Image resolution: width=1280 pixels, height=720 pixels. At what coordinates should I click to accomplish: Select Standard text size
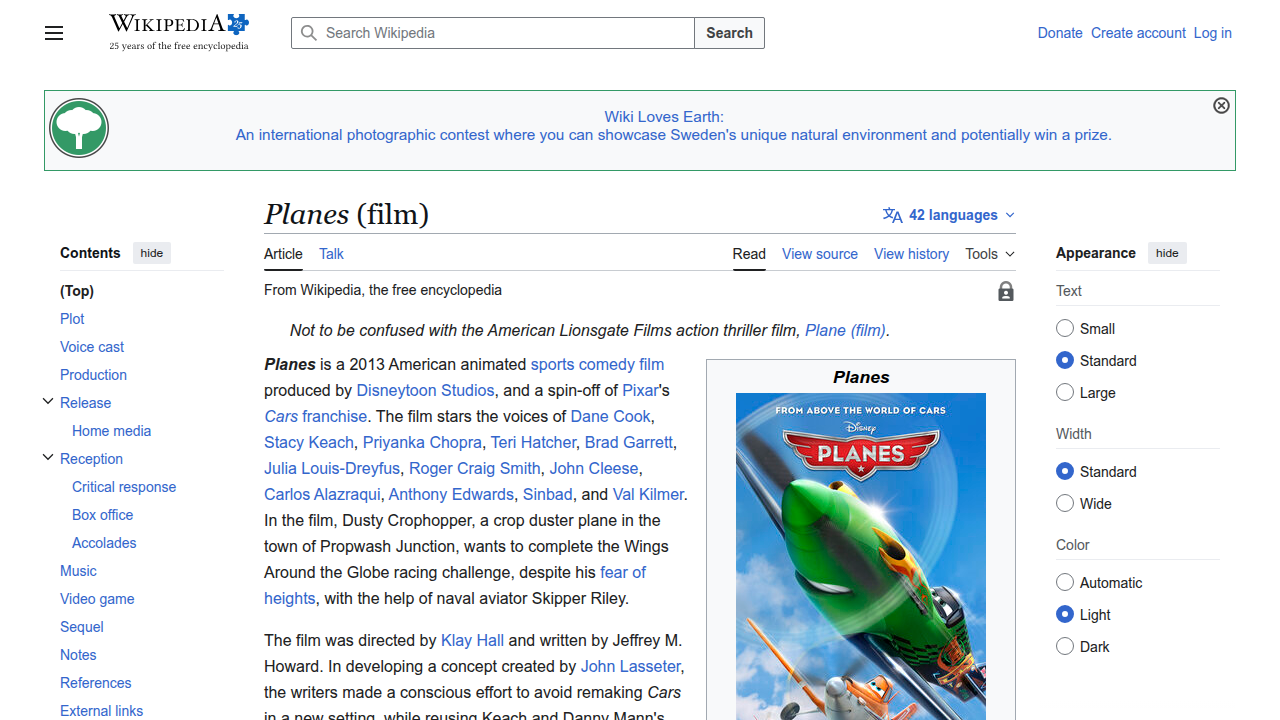1065,360
